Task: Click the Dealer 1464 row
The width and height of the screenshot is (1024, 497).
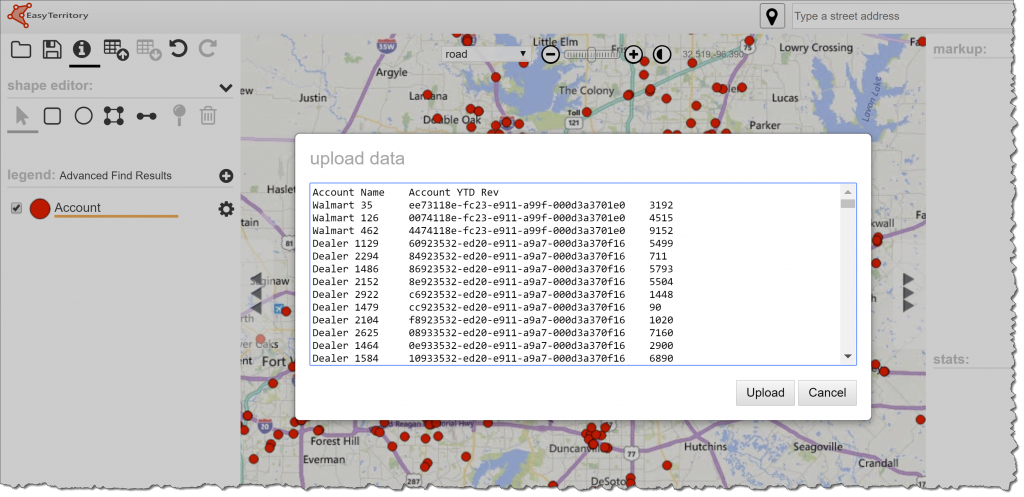Action: coord(492,345)
